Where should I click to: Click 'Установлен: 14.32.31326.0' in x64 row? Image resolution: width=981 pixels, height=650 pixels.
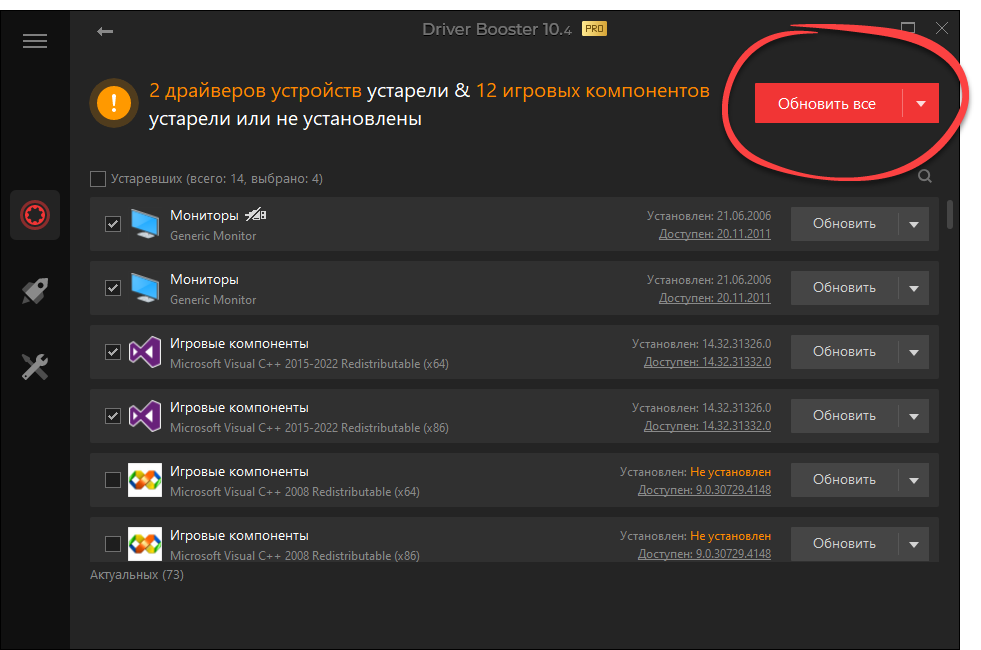pyautogui.click(x=701, y=344)
